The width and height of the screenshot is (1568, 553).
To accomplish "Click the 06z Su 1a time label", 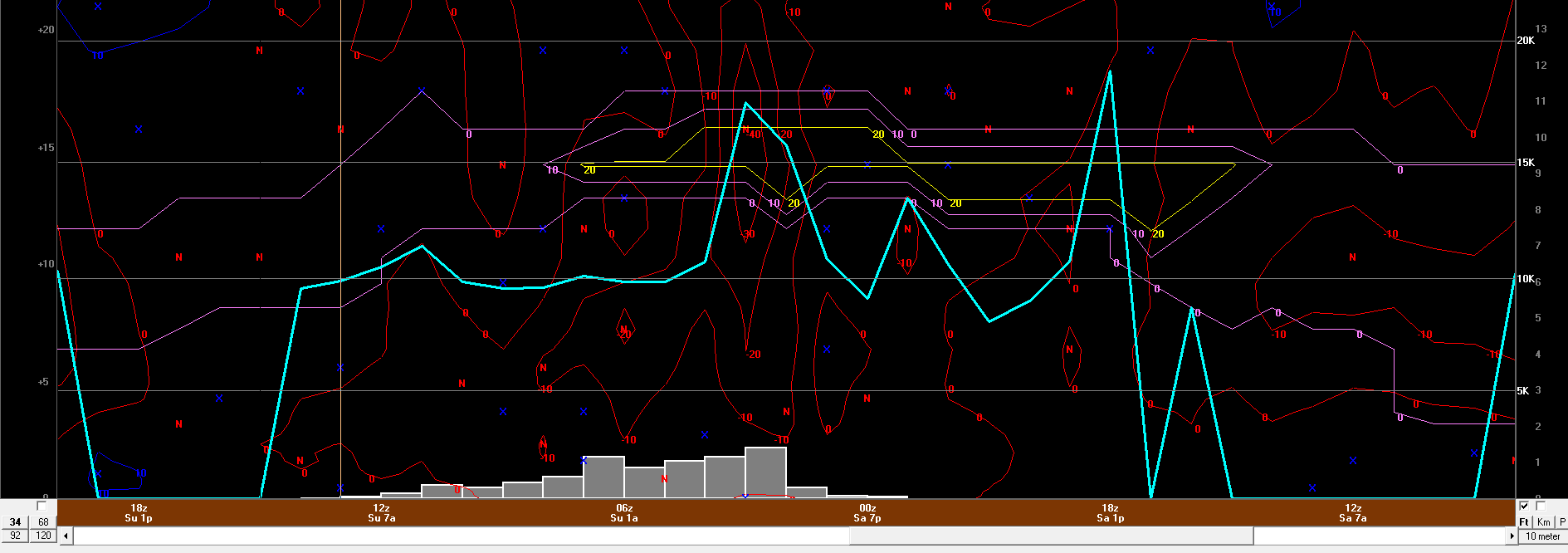I will click(x=624, y=512).
